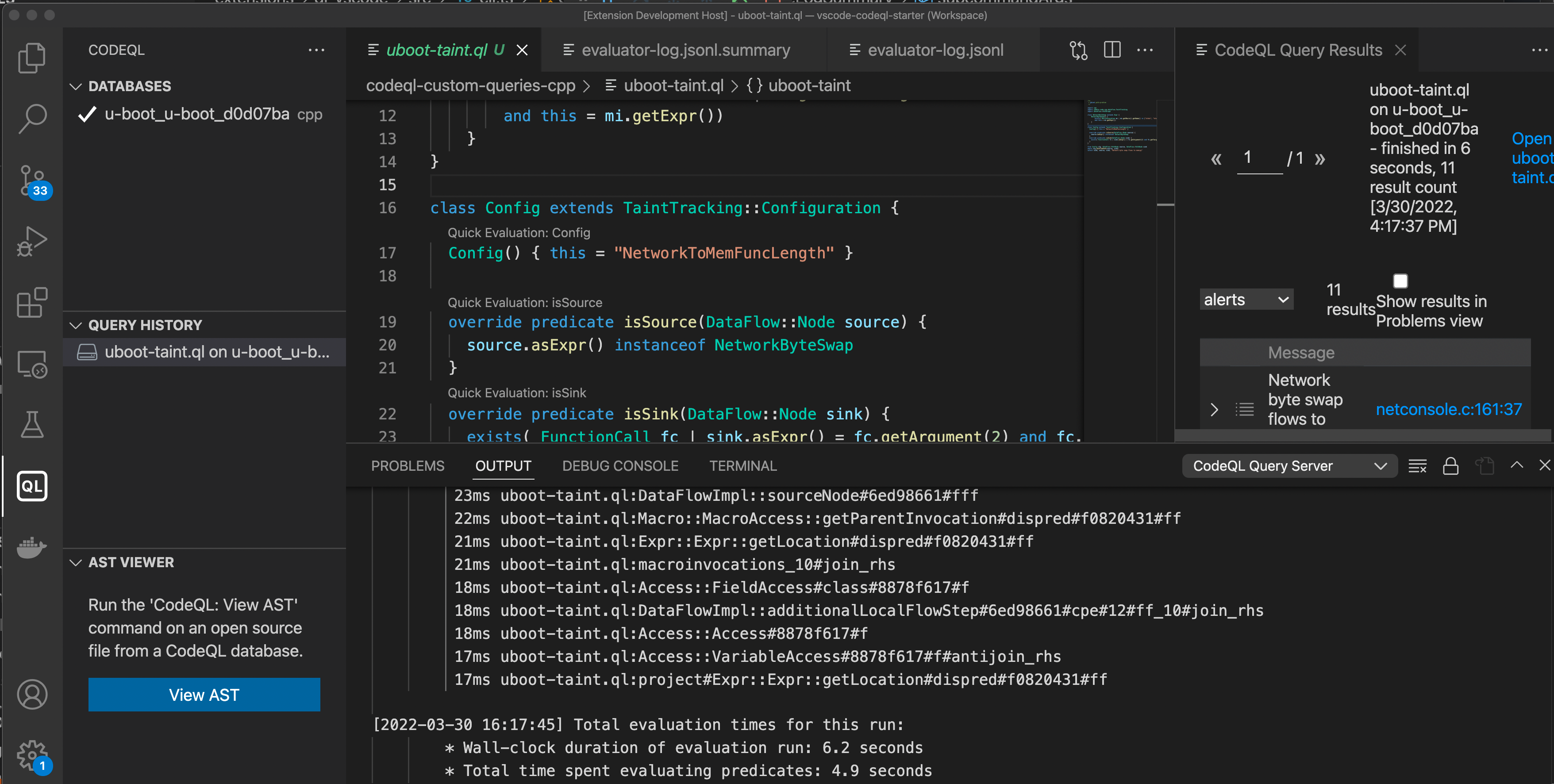Screen dimensions: 1554x784
Task: Open the netconsole.c:161:37 result link
Action: [1448, 410]
